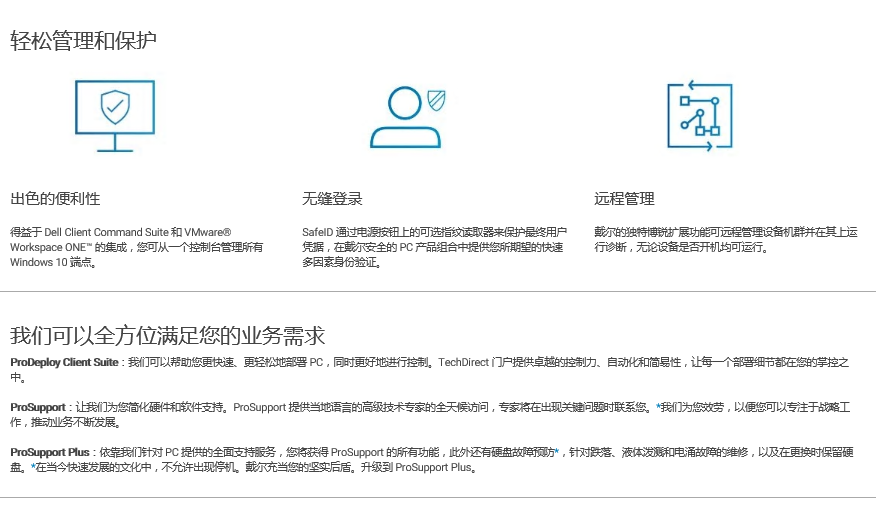Click the blue asterisk before 在当今快速发展的文化中
The width and height of the screenshot is (878, 510).
tap(33, 467)
